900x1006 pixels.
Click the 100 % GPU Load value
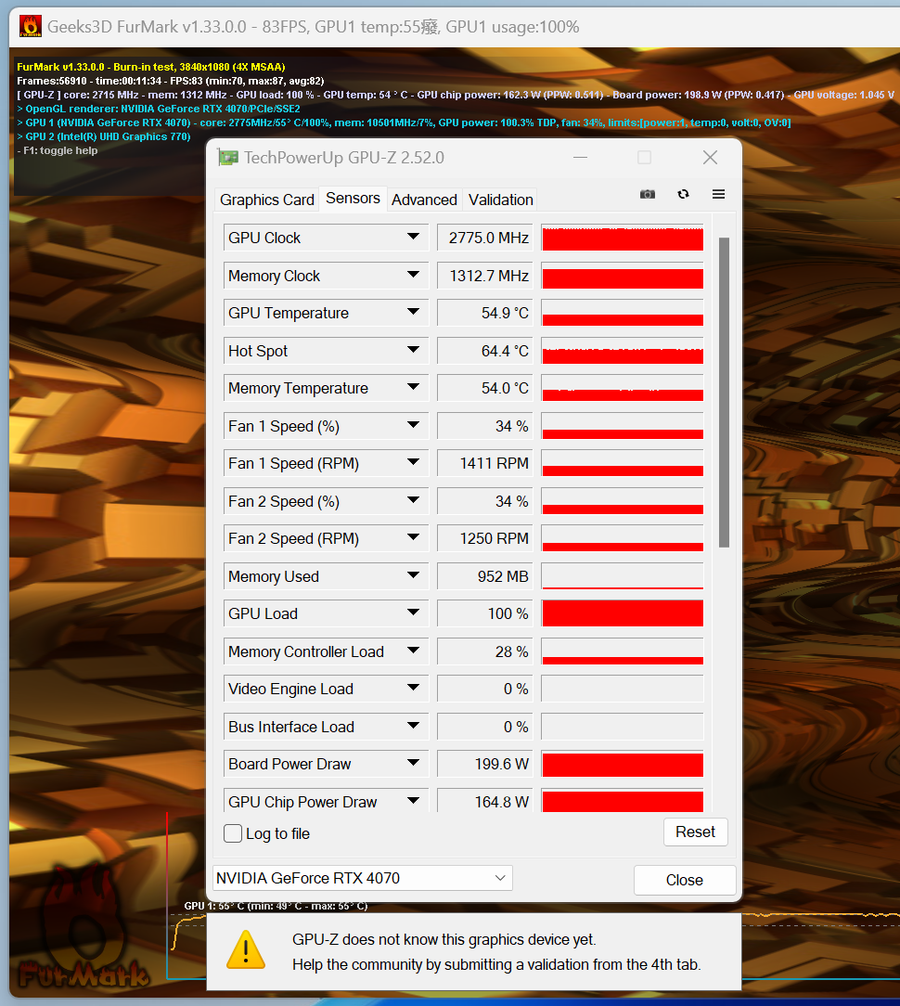click(x=486, y=613)
